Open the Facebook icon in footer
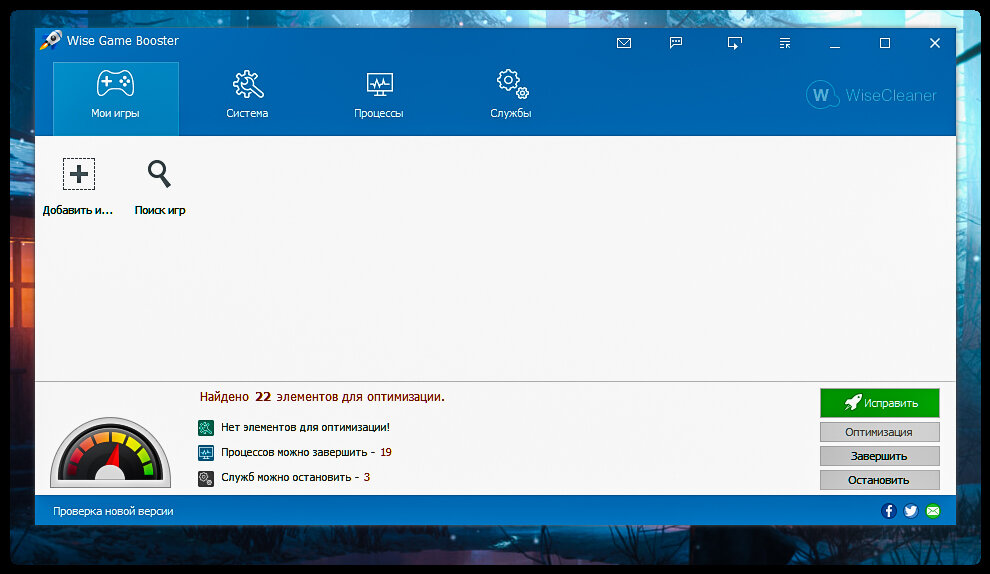 click(889, 511)
